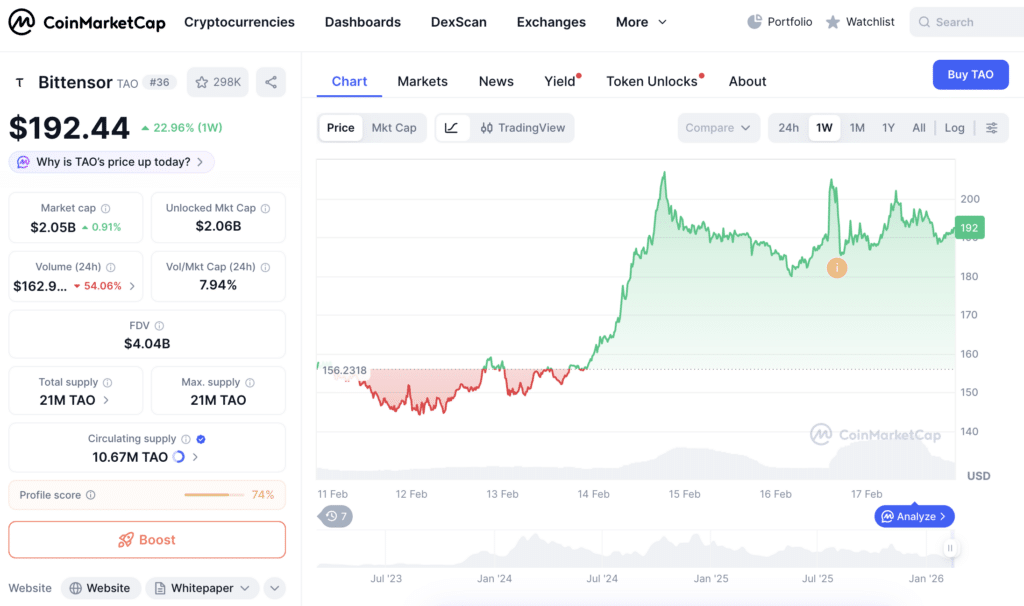Screen dimensions: 1024x606
Task: Click the Bittensor T token logo
Action: click(20, 82)
